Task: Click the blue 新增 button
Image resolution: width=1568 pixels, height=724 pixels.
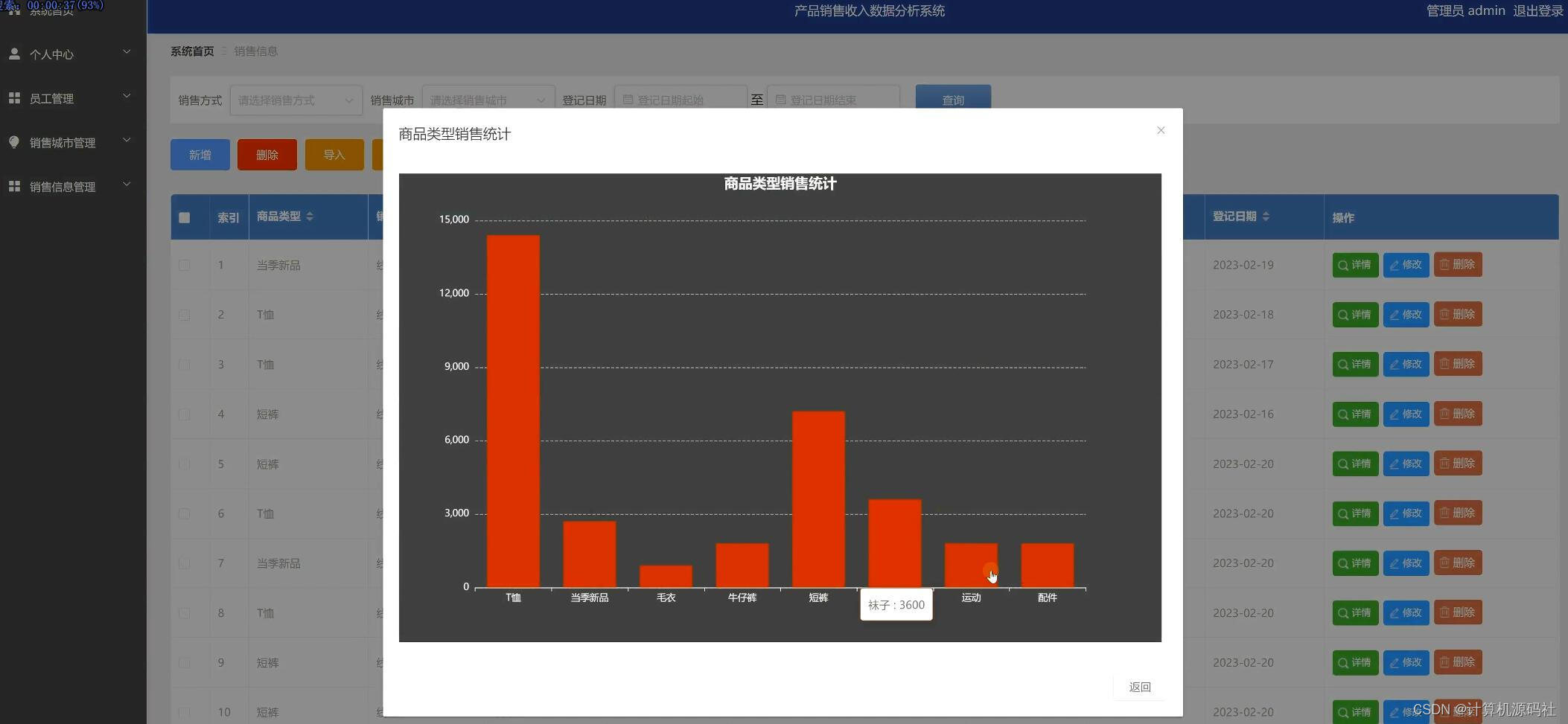Action: [200, 155]
